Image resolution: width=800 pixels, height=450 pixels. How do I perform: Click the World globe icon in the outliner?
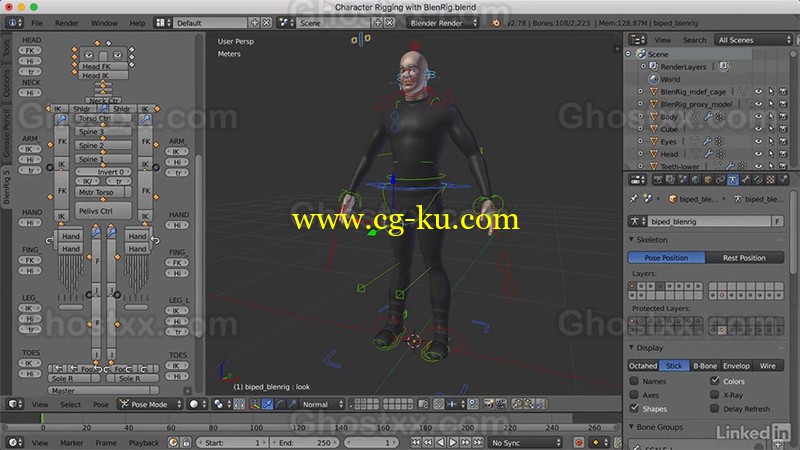[653, 79]
